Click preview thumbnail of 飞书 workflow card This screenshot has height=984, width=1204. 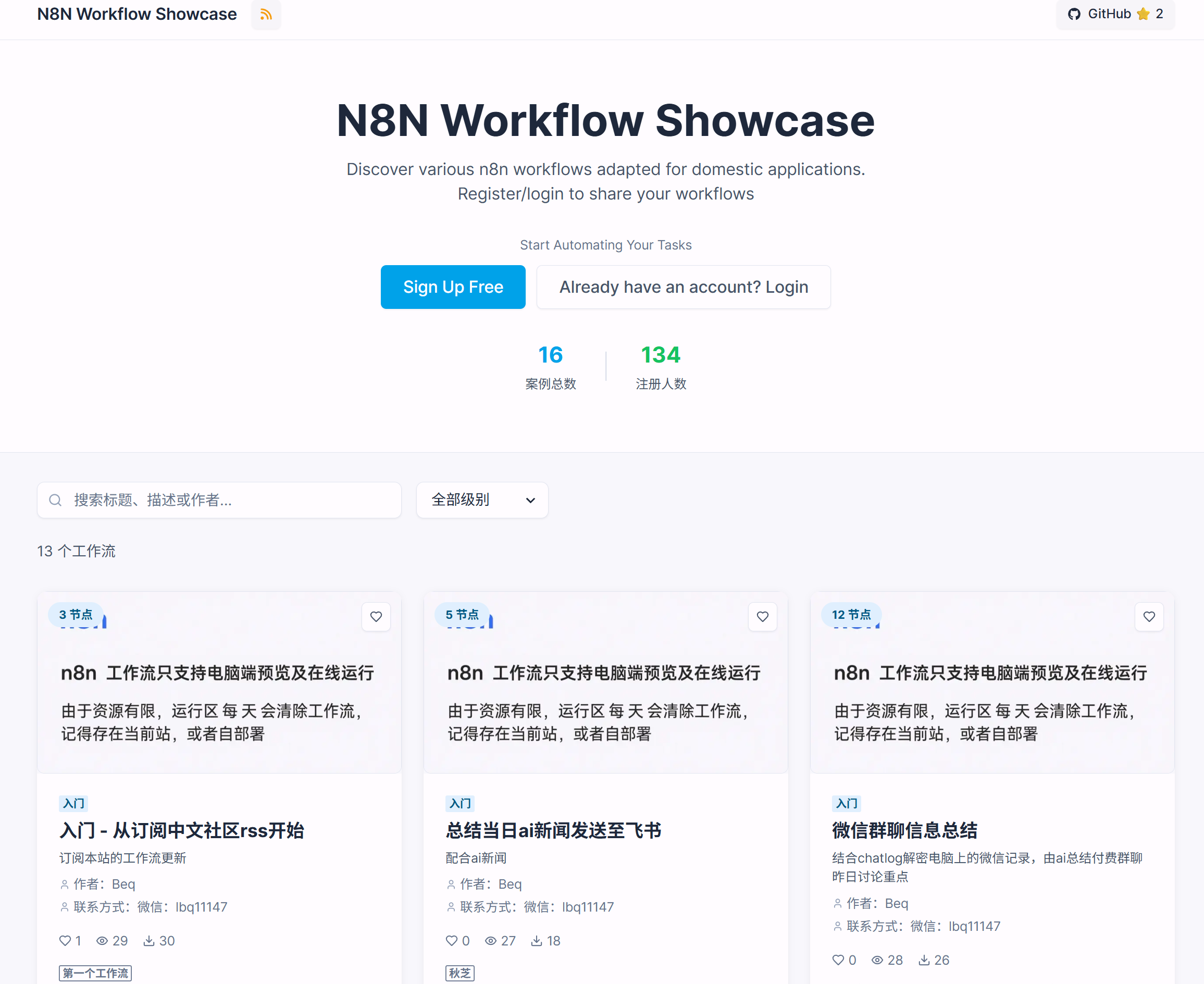pos(606,682)
